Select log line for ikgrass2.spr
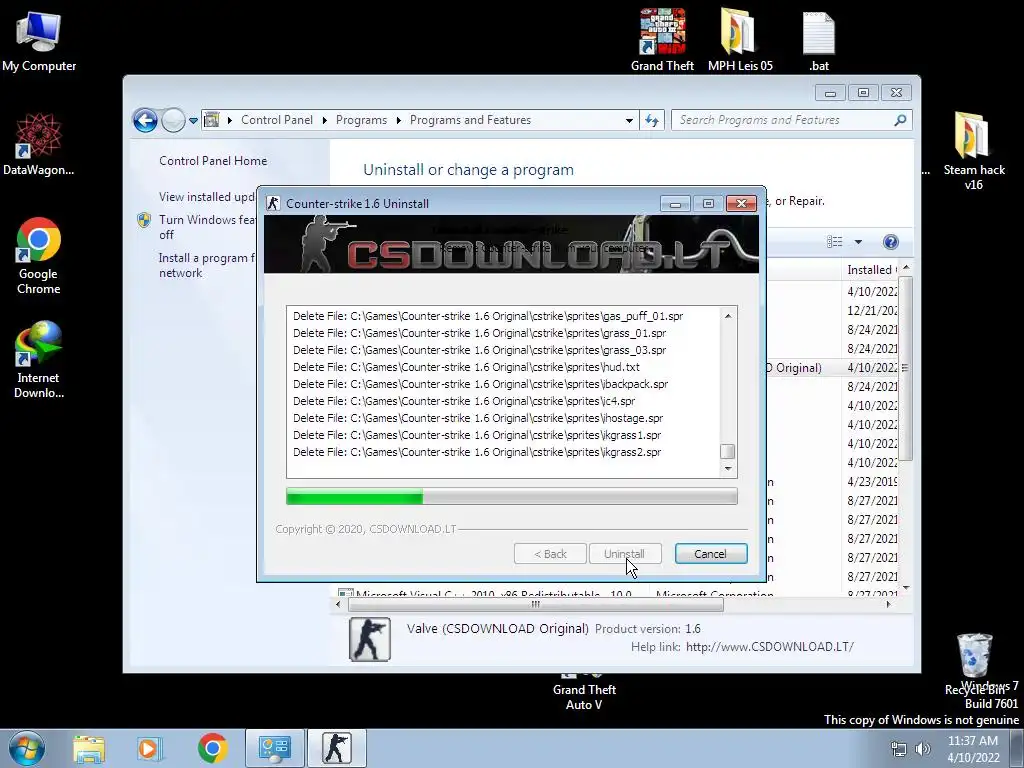This screenshot has width=1024, height=768. coord(477,452)
